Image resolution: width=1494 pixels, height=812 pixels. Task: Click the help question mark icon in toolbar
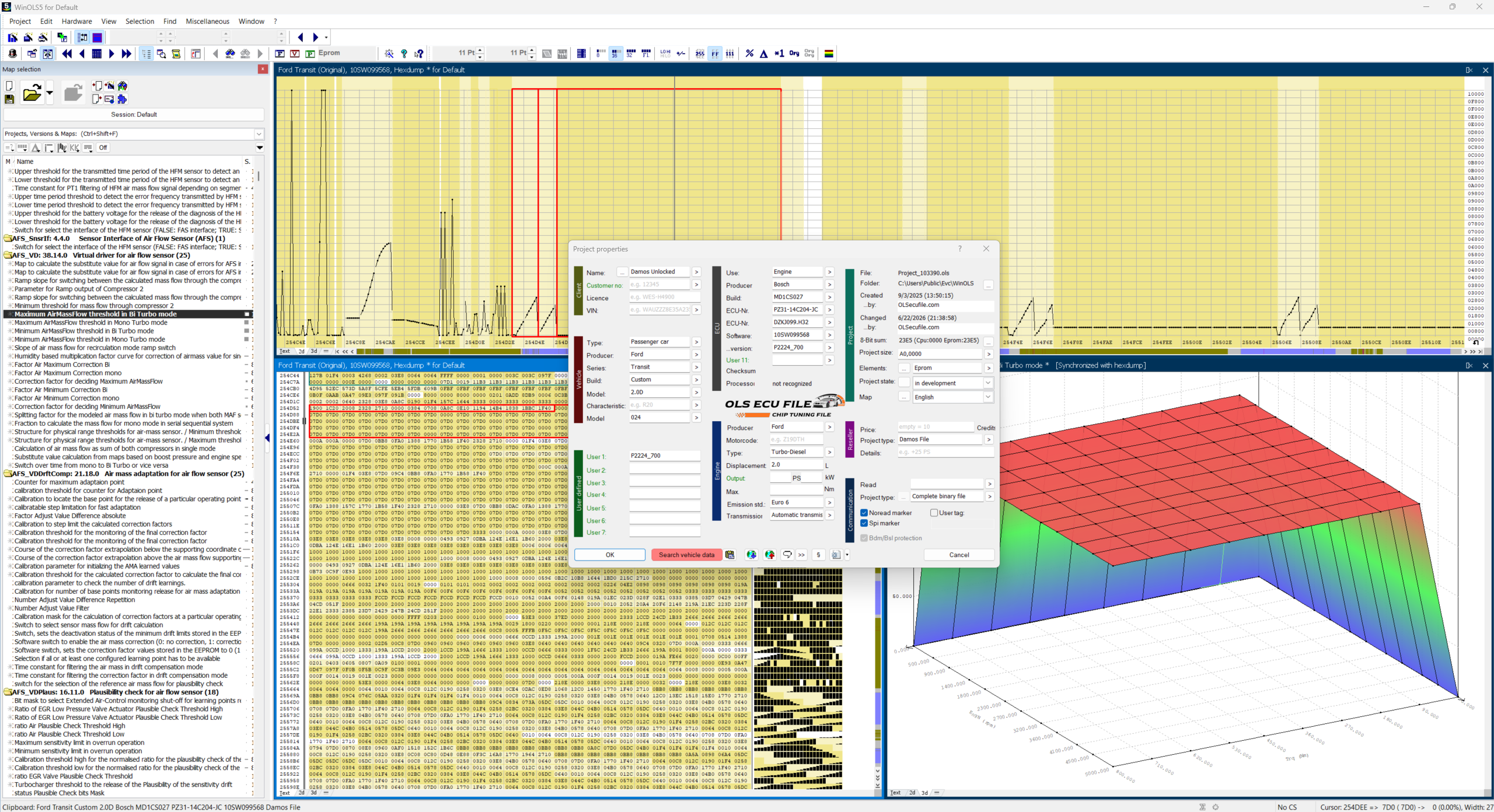[x=404, y=54]
